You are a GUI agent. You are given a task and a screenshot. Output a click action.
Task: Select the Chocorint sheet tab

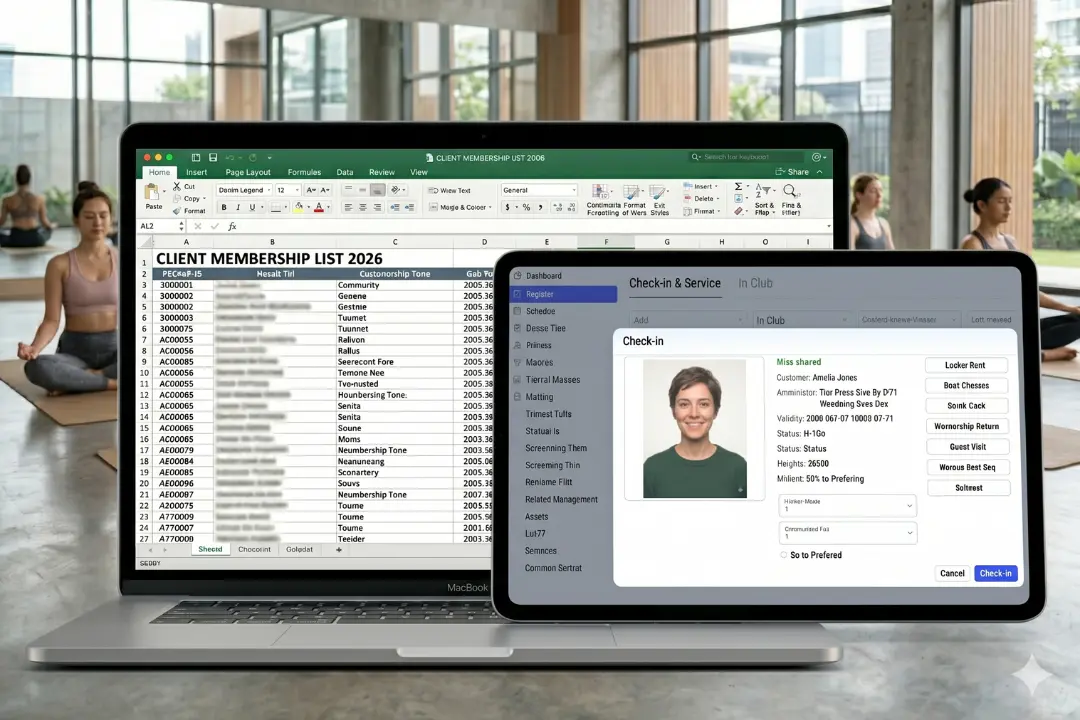click(254, 549)
